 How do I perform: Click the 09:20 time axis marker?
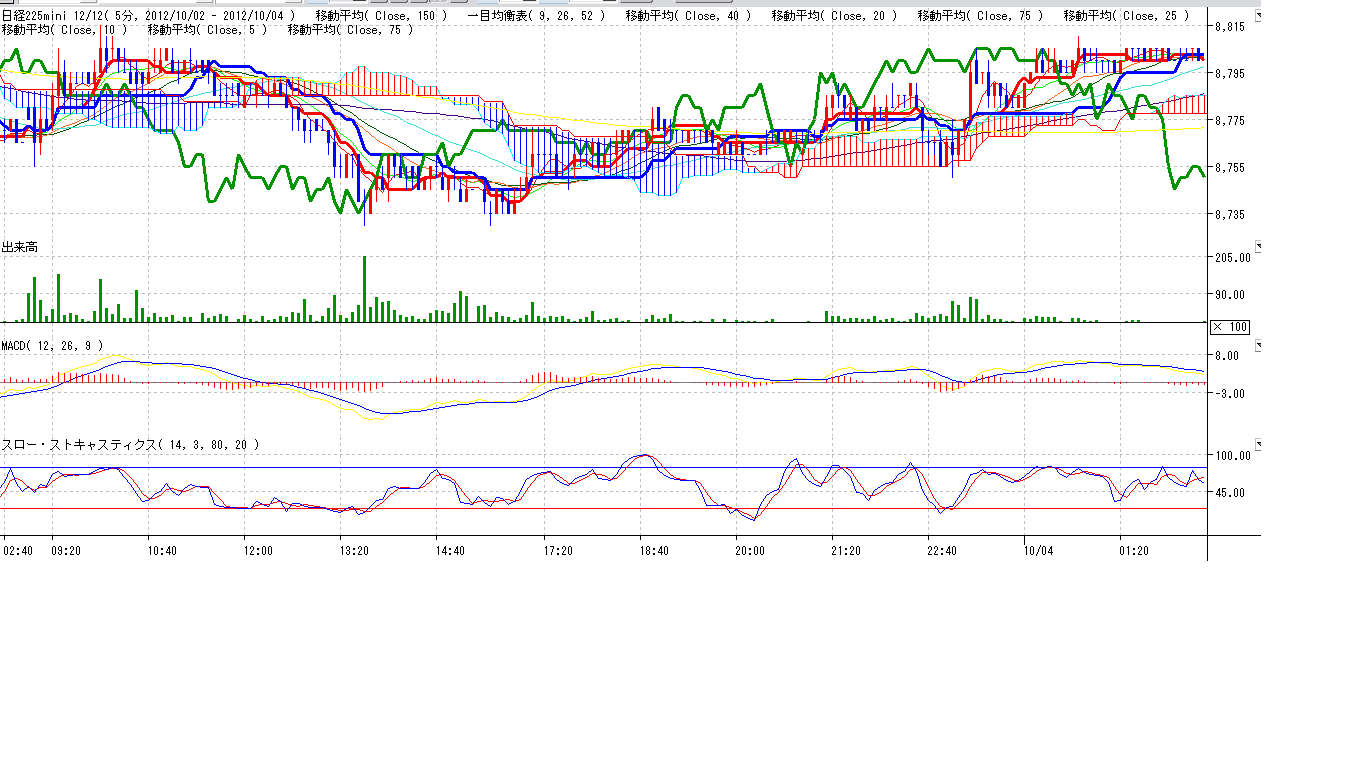(x=66, y=550)
